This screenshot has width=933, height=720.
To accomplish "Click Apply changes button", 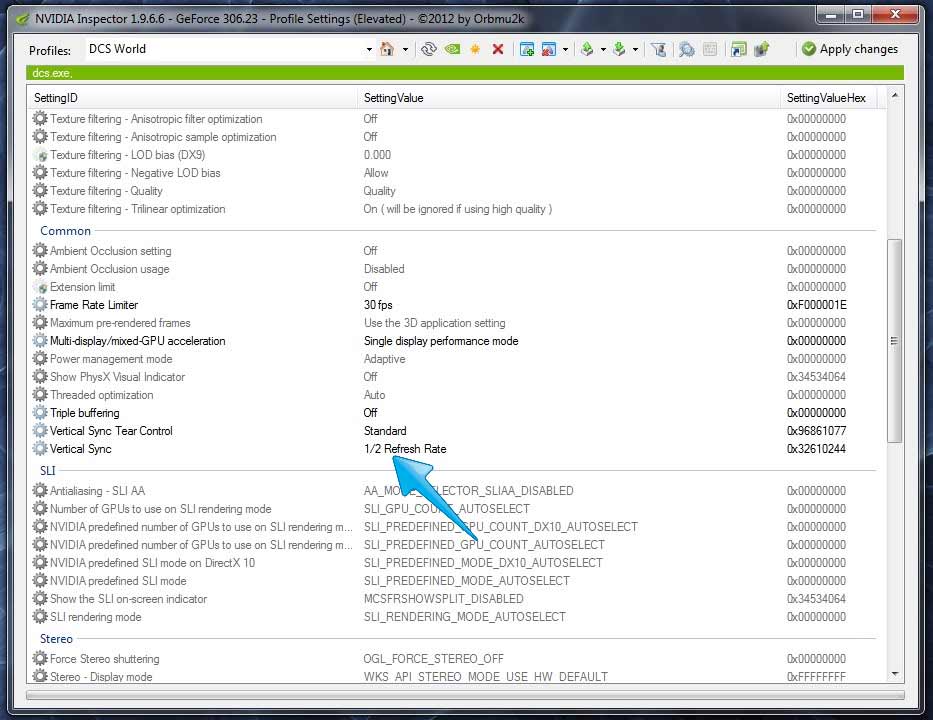I will tap(849, 49).
